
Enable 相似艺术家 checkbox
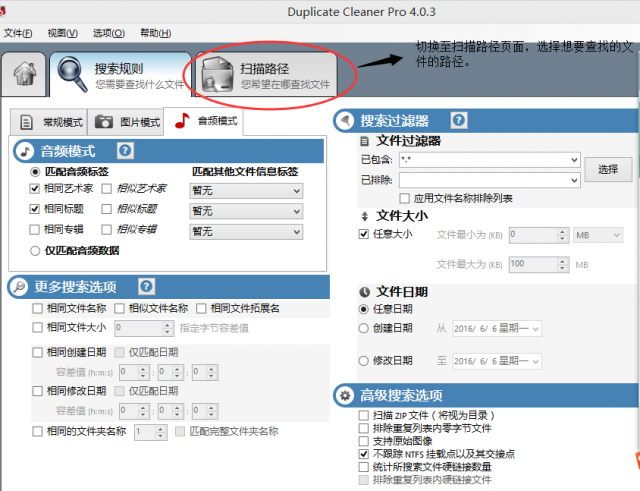(107, 189)
